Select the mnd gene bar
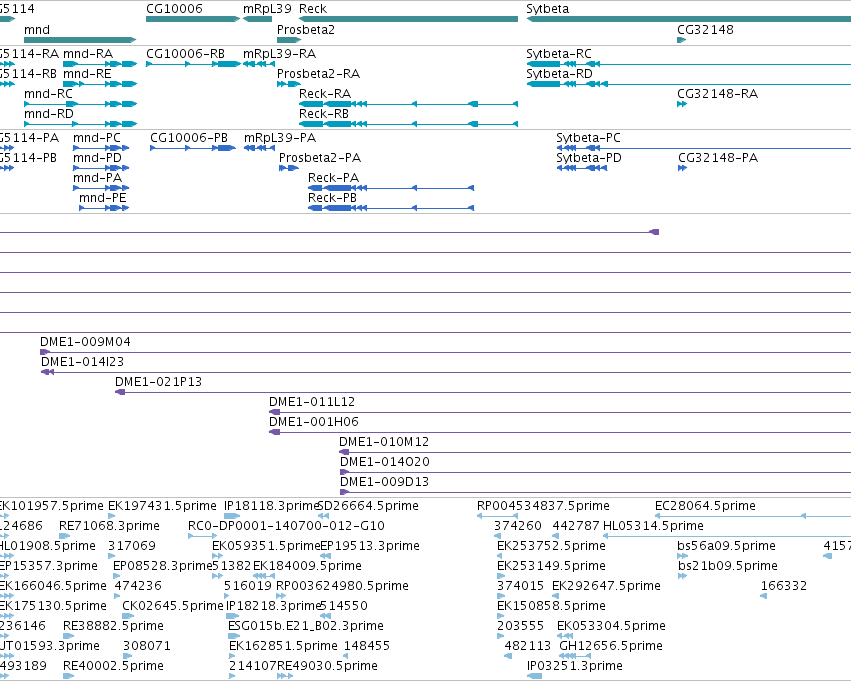The width and height of the screenshot is (851, 681). [80, 40]
